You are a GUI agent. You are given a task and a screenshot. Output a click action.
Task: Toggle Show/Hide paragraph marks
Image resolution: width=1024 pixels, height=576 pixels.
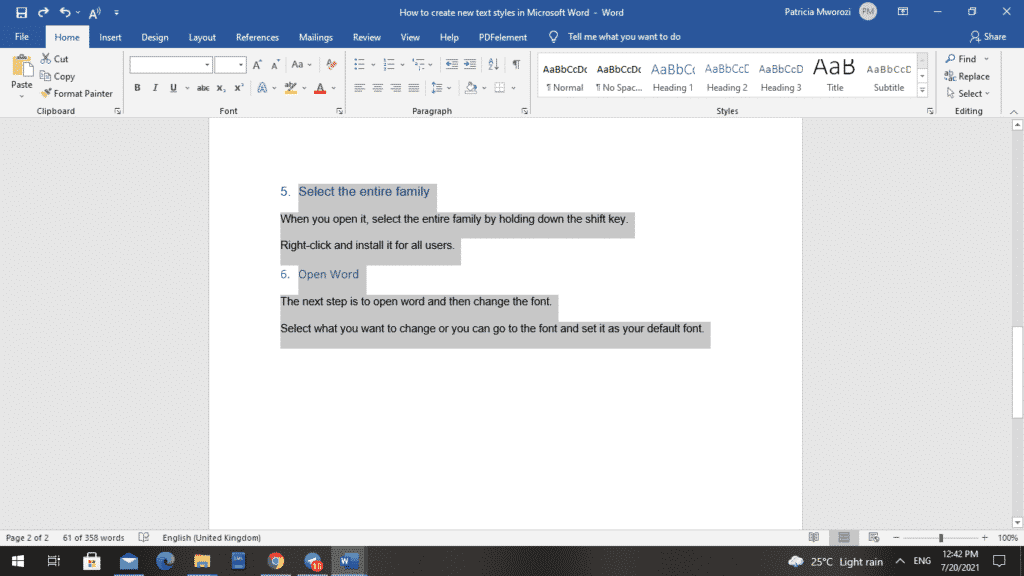pyautogui.click(x=517, y=64)
